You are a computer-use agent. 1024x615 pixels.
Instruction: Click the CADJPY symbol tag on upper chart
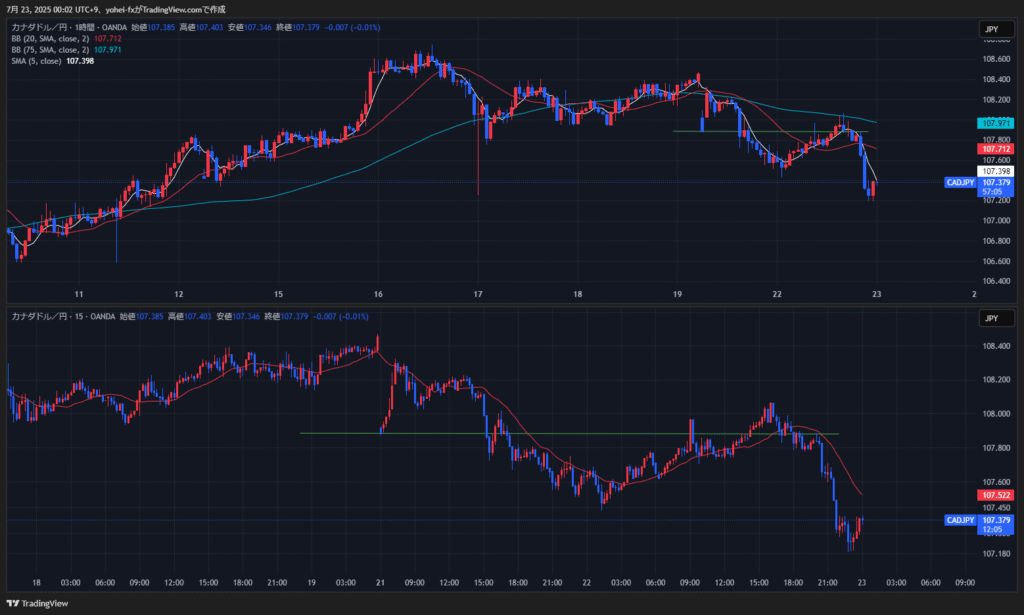coord(959,183)
